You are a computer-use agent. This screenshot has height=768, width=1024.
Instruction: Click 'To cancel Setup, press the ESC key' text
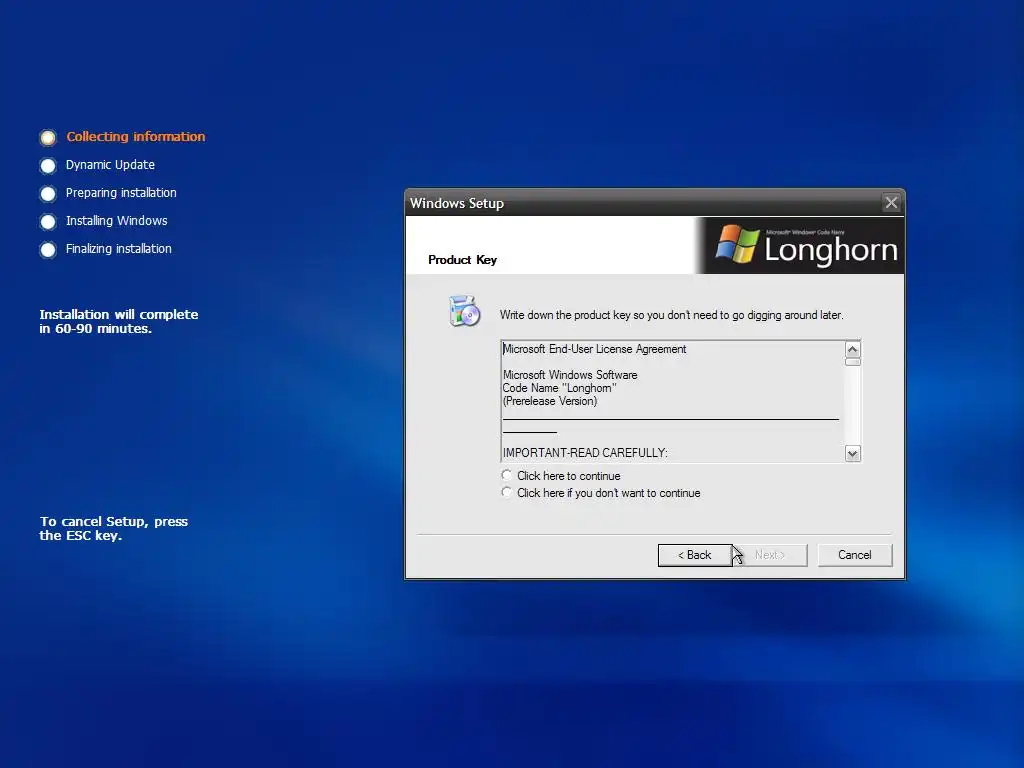(x=114, y=528)
